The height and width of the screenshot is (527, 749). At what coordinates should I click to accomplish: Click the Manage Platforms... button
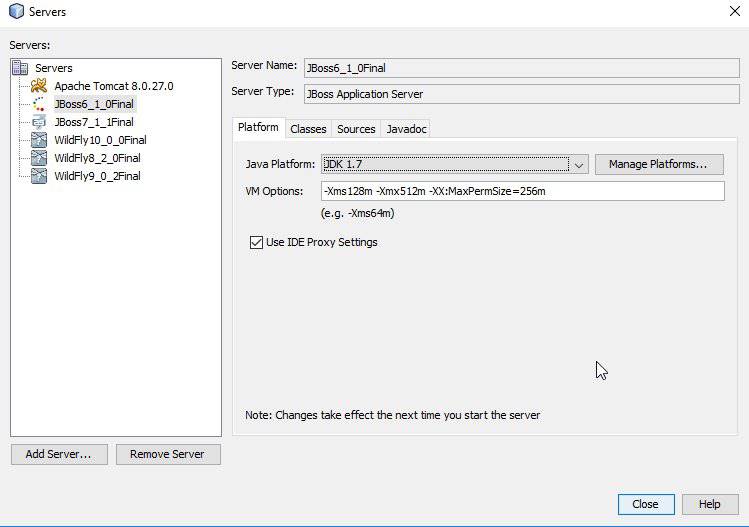659,164
